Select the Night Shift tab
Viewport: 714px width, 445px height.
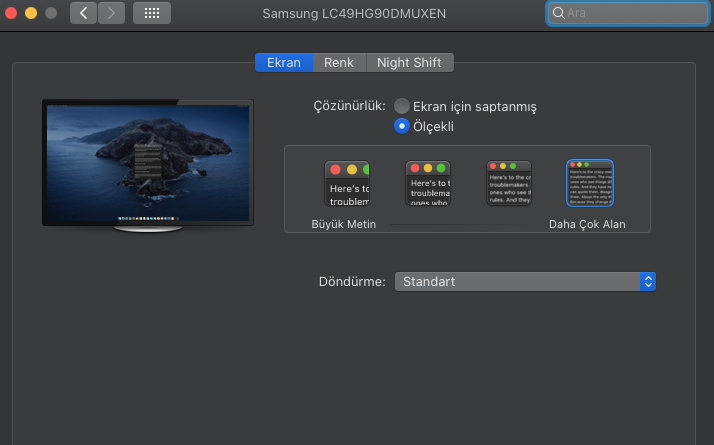(x=410, y=62)
